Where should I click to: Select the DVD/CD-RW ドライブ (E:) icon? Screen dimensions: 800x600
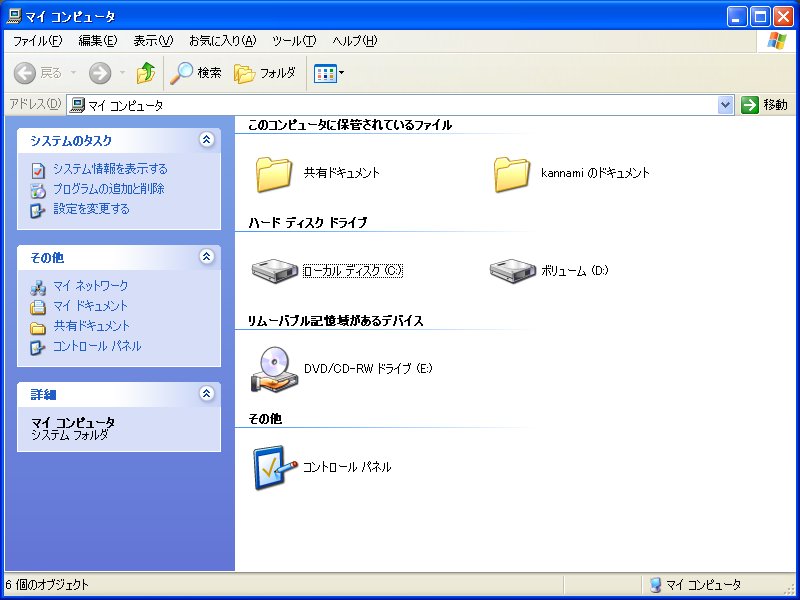point(274,369)
